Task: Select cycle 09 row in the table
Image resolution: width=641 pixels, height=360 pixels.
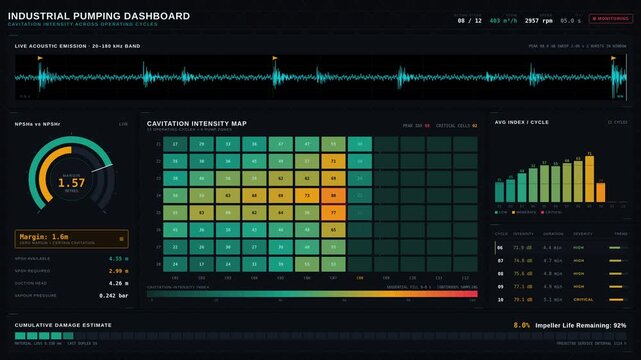Action: (x=562, y=287)
